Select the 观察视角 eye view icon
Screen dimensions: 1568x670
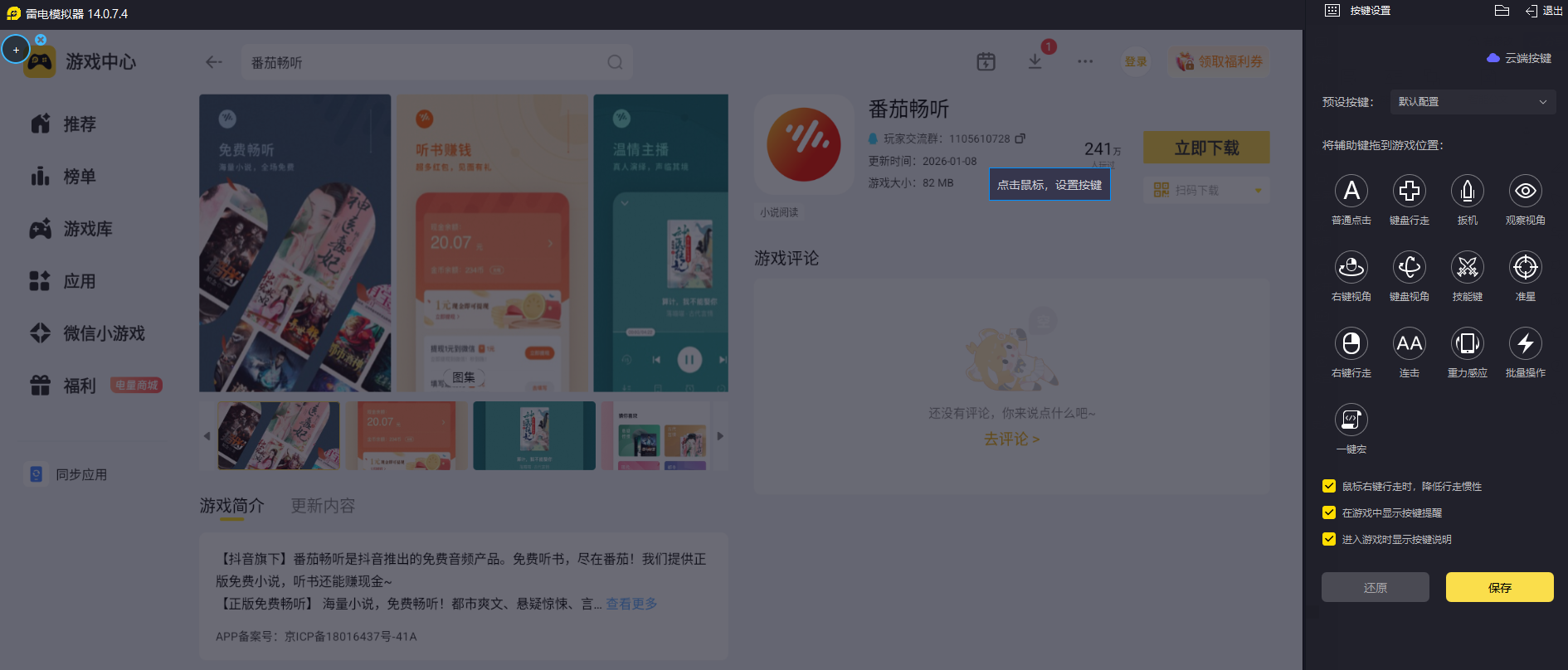(1526, 191)
